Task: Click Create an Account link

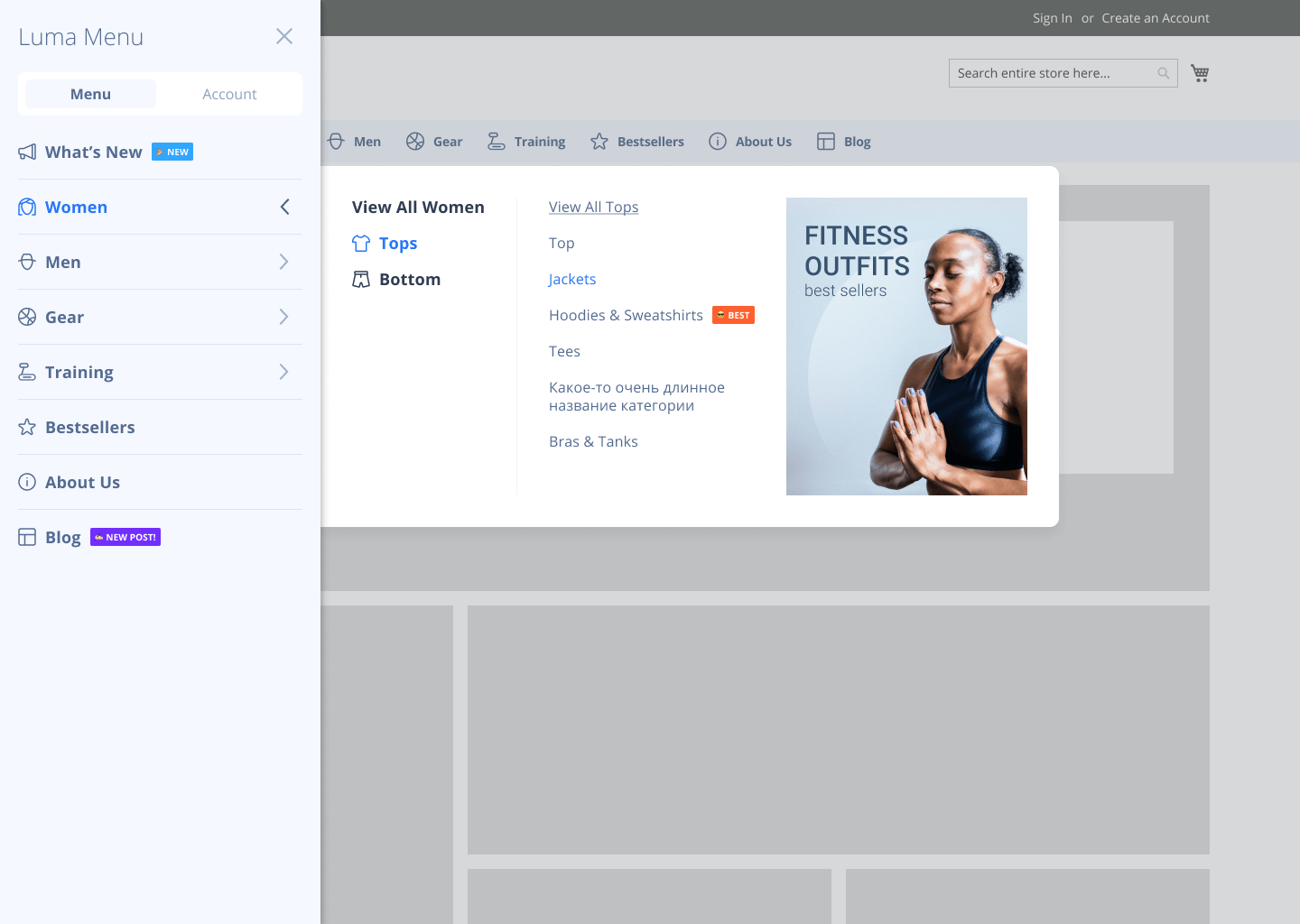Action: point(1156,18)
